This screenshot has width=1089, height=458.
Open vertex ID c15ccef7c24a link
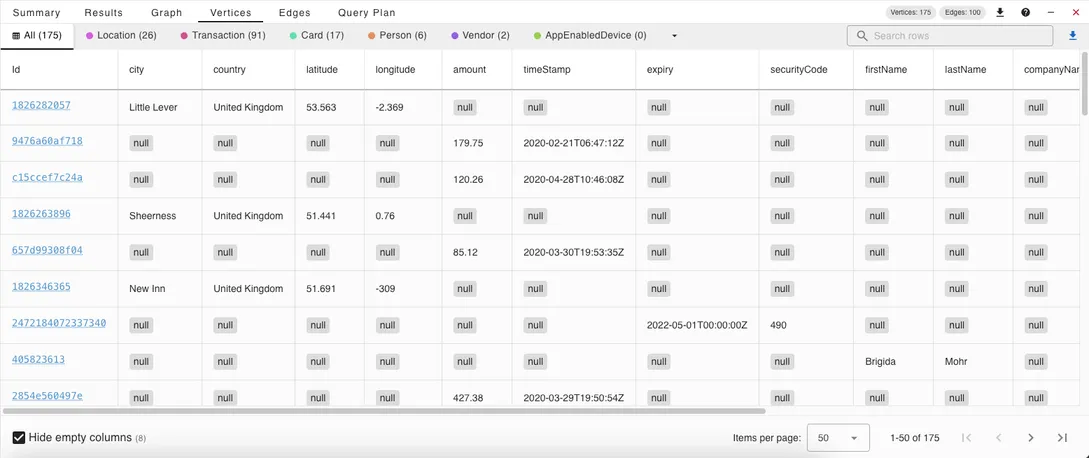(47, 177)
